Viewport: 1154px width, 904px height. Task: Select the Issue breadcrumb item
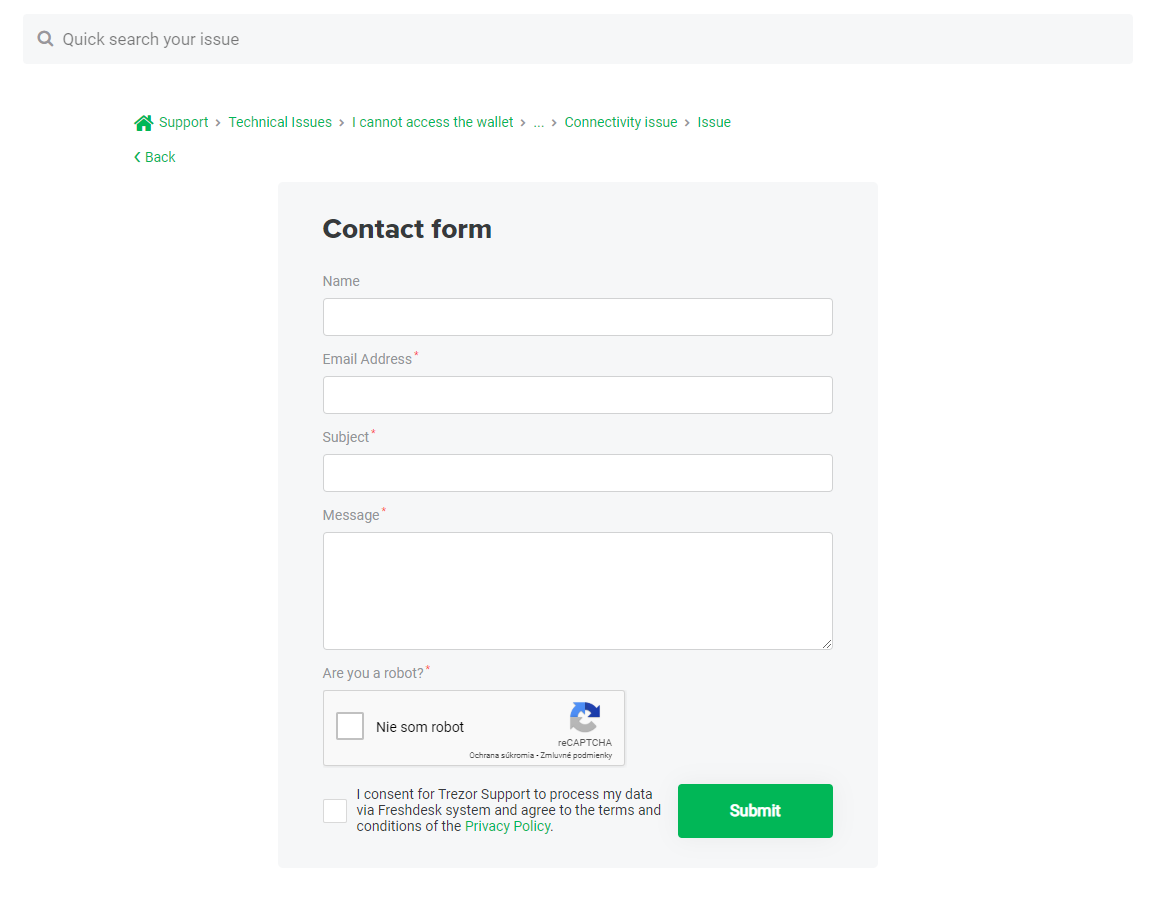click(714, 122)
